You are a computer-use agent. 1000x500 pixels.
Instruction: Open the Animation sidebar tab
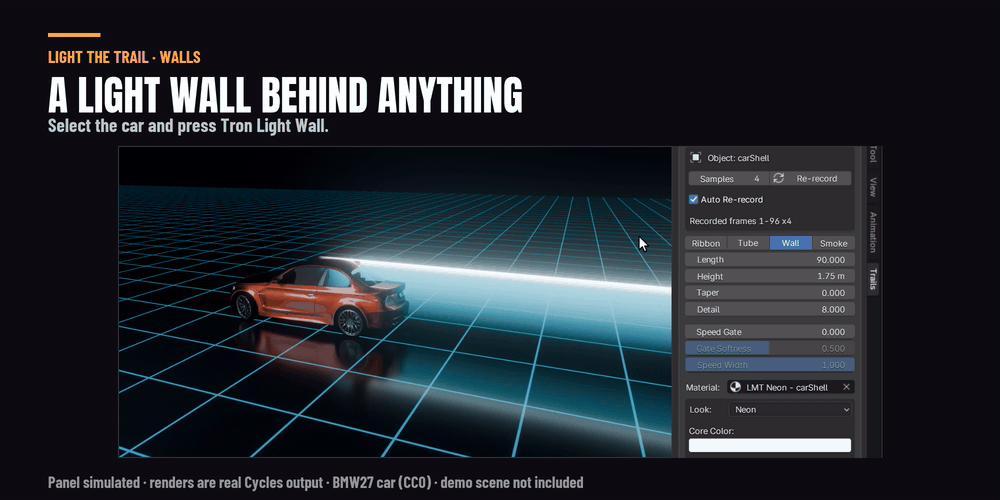click(x=873, y=232)
